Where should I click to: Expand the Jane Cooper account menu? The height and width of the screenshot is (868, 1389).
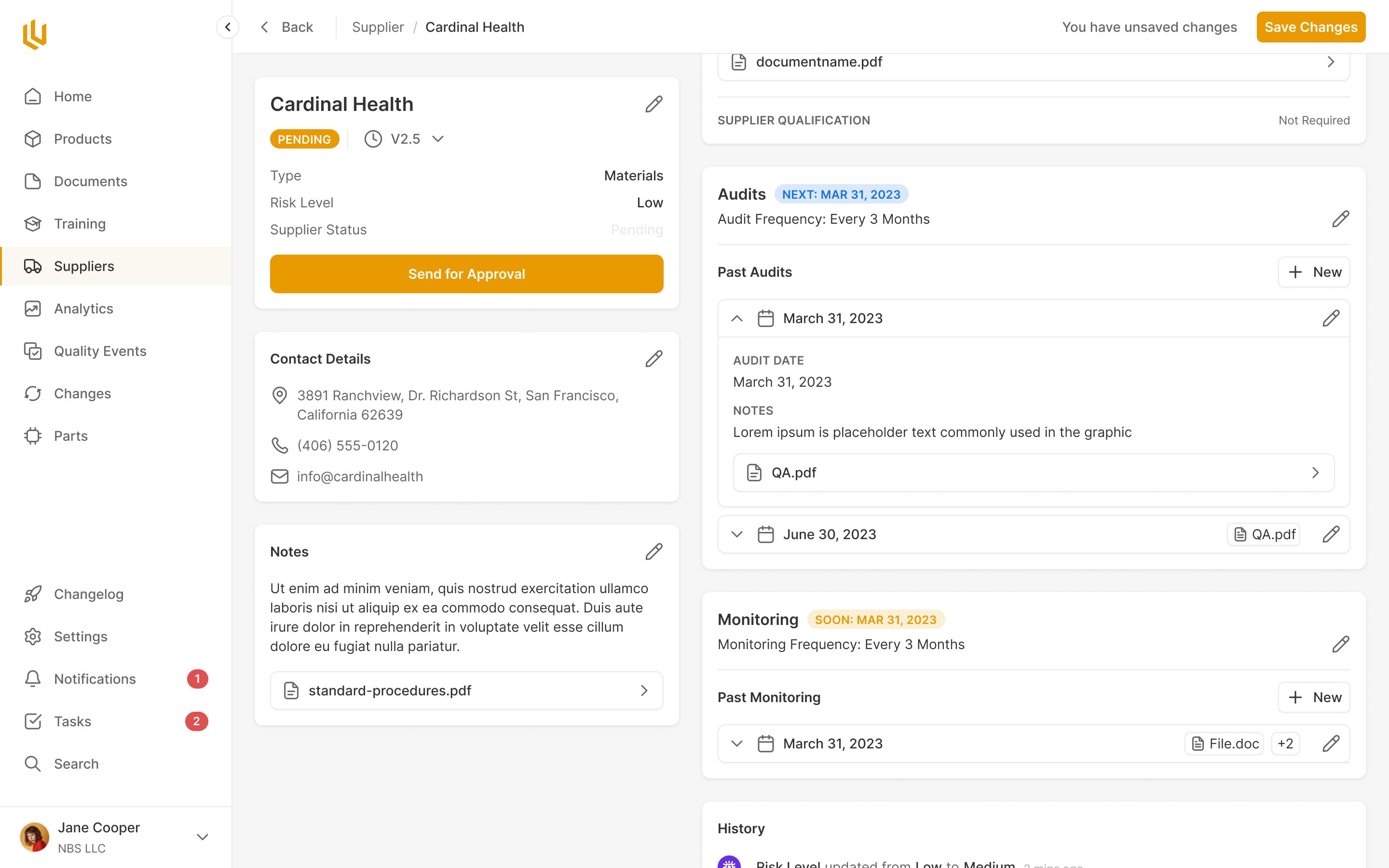click(x=202, y=837)
